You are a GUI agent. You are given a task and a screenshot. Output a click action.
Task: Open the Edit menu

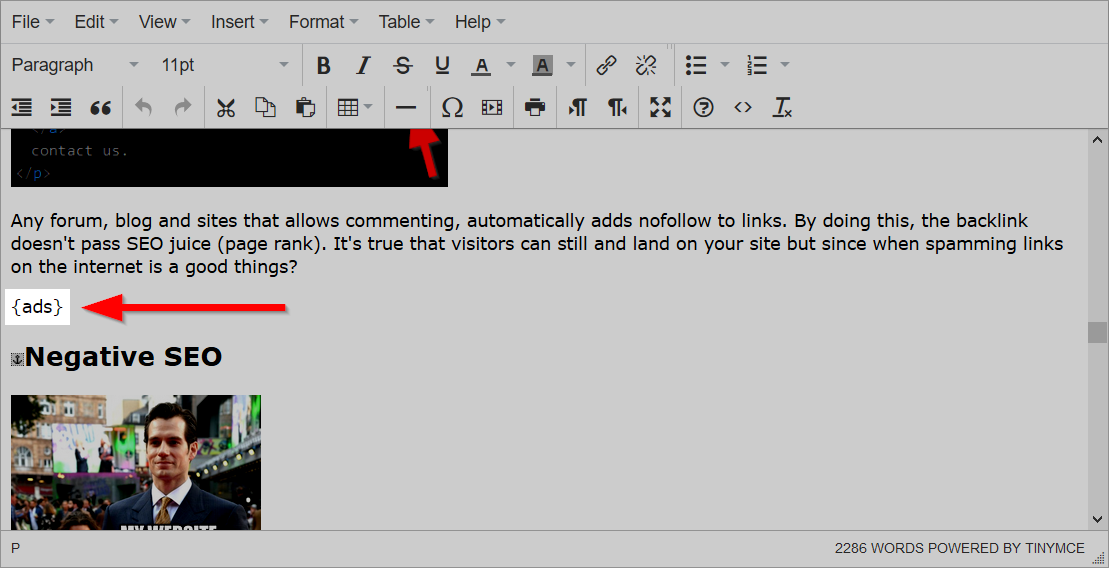click(96, 22)
